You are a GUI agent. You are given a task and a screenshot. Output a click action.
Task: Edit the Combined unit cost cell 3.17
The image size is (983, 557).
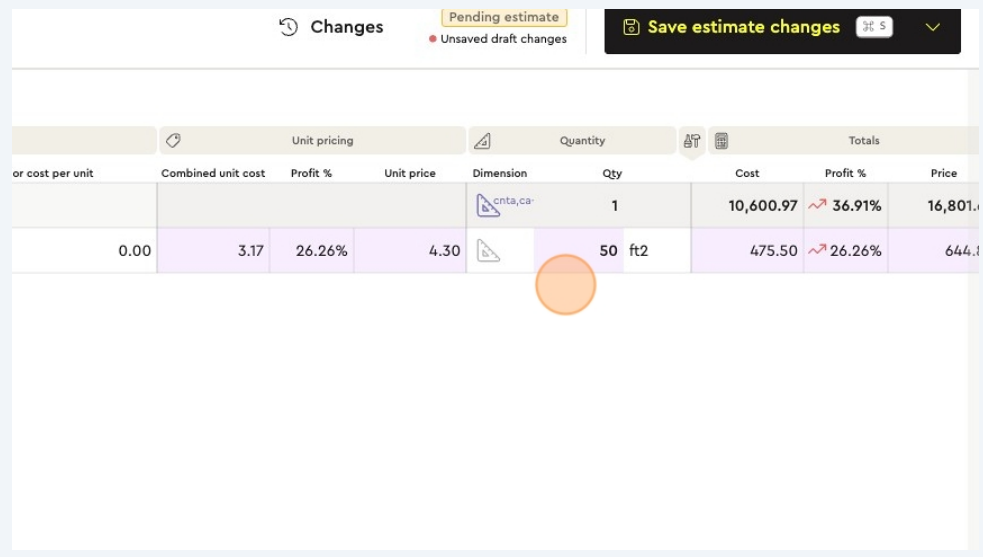point(213,251)
